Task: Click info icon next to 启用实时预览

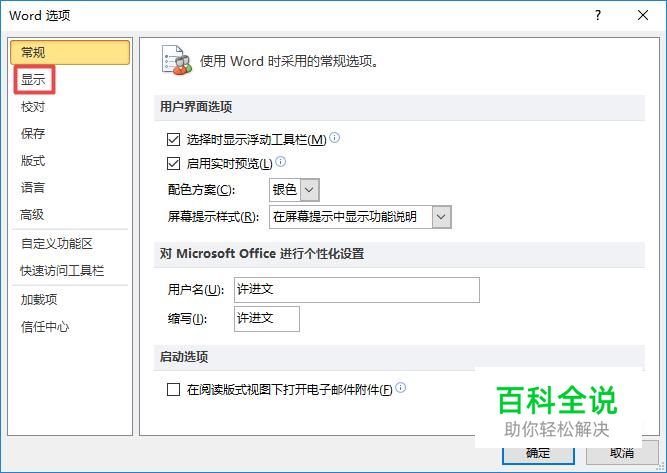Action: [281, 161]
